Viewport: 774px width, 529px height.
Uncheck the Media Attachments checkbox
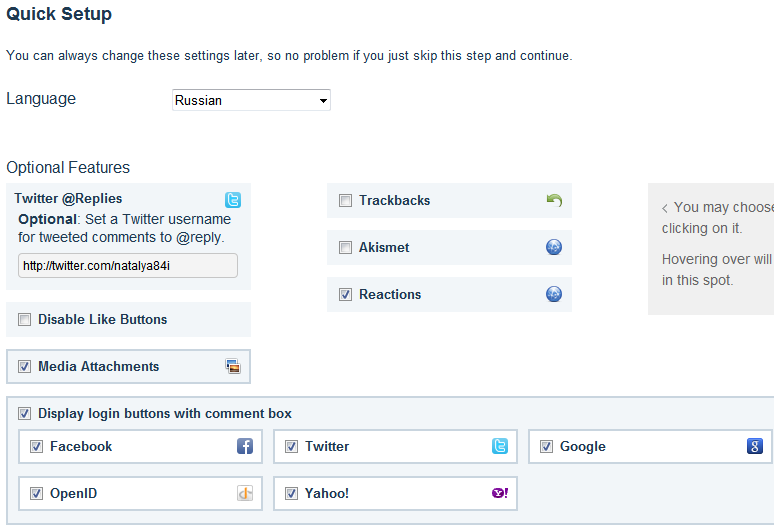[25, 366]
